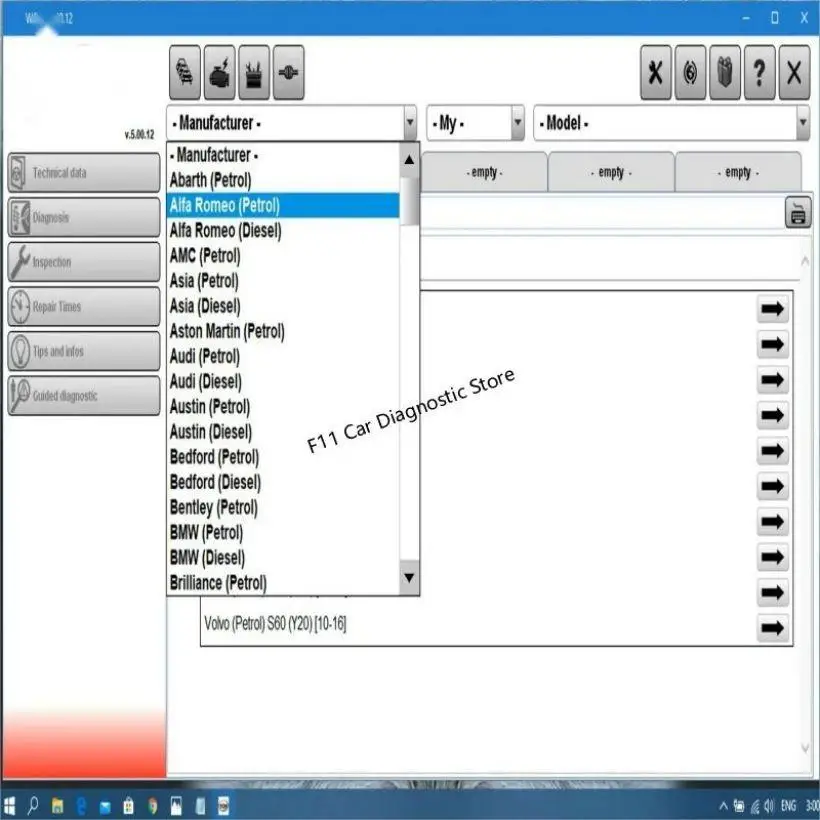Choose Alfa Romeo (Diesel) from list

tap(283, 230)
